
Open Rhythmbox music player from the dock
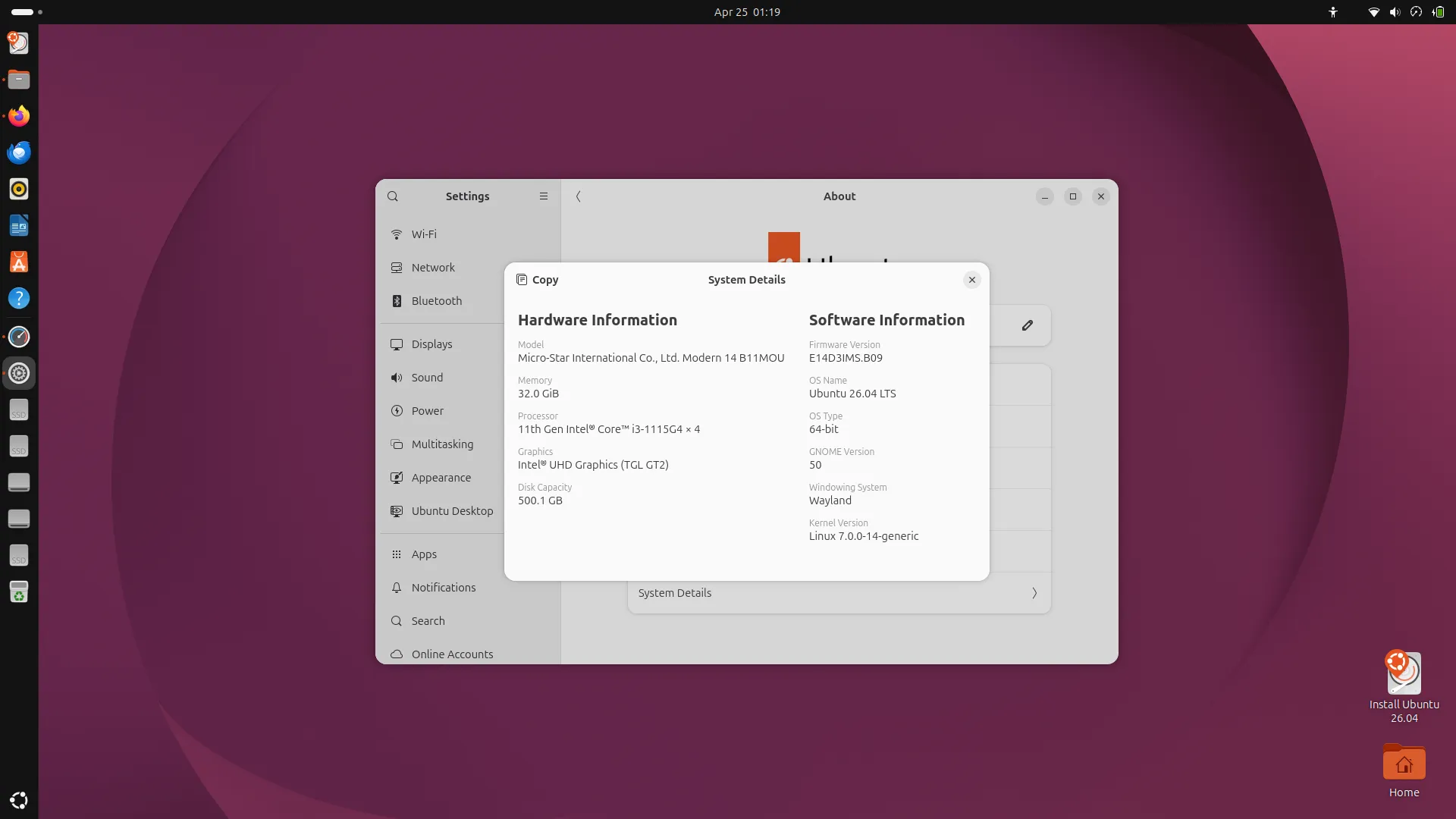[19, 189]
